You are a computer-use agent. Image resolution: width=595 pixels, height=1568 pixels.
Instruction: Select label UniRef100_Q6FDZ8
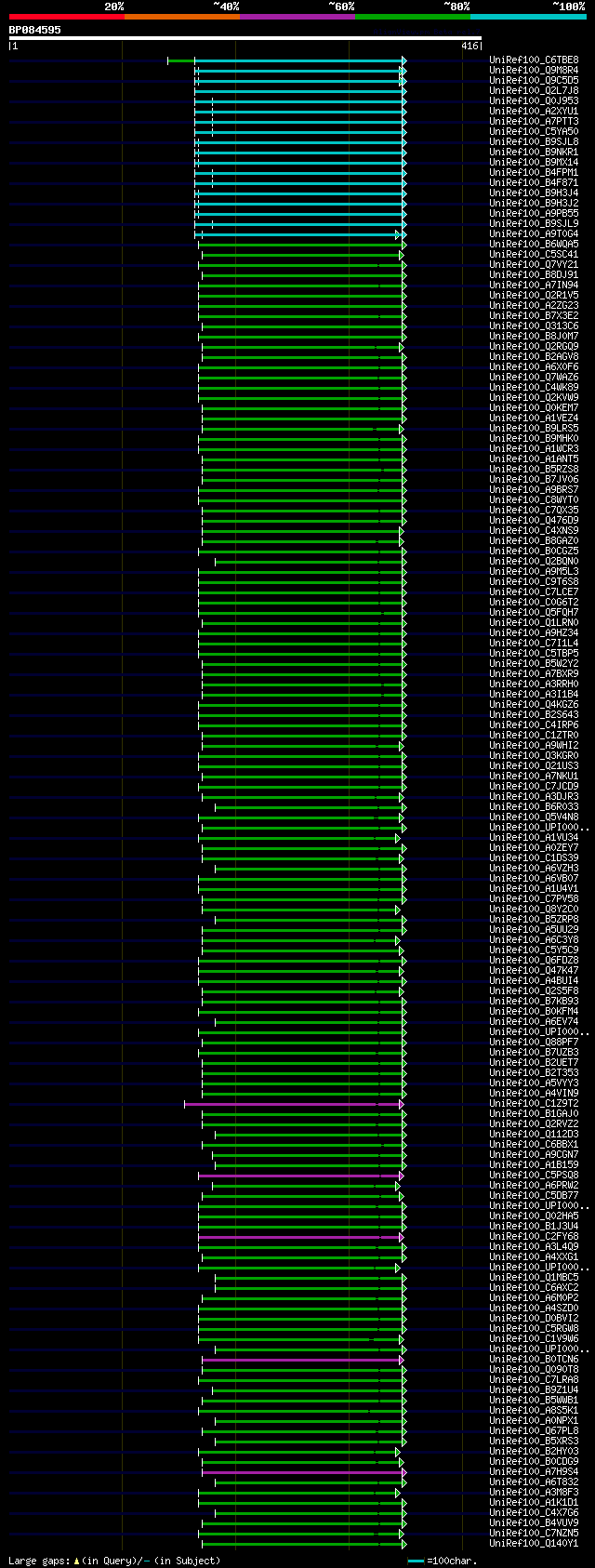pos(534,961)
